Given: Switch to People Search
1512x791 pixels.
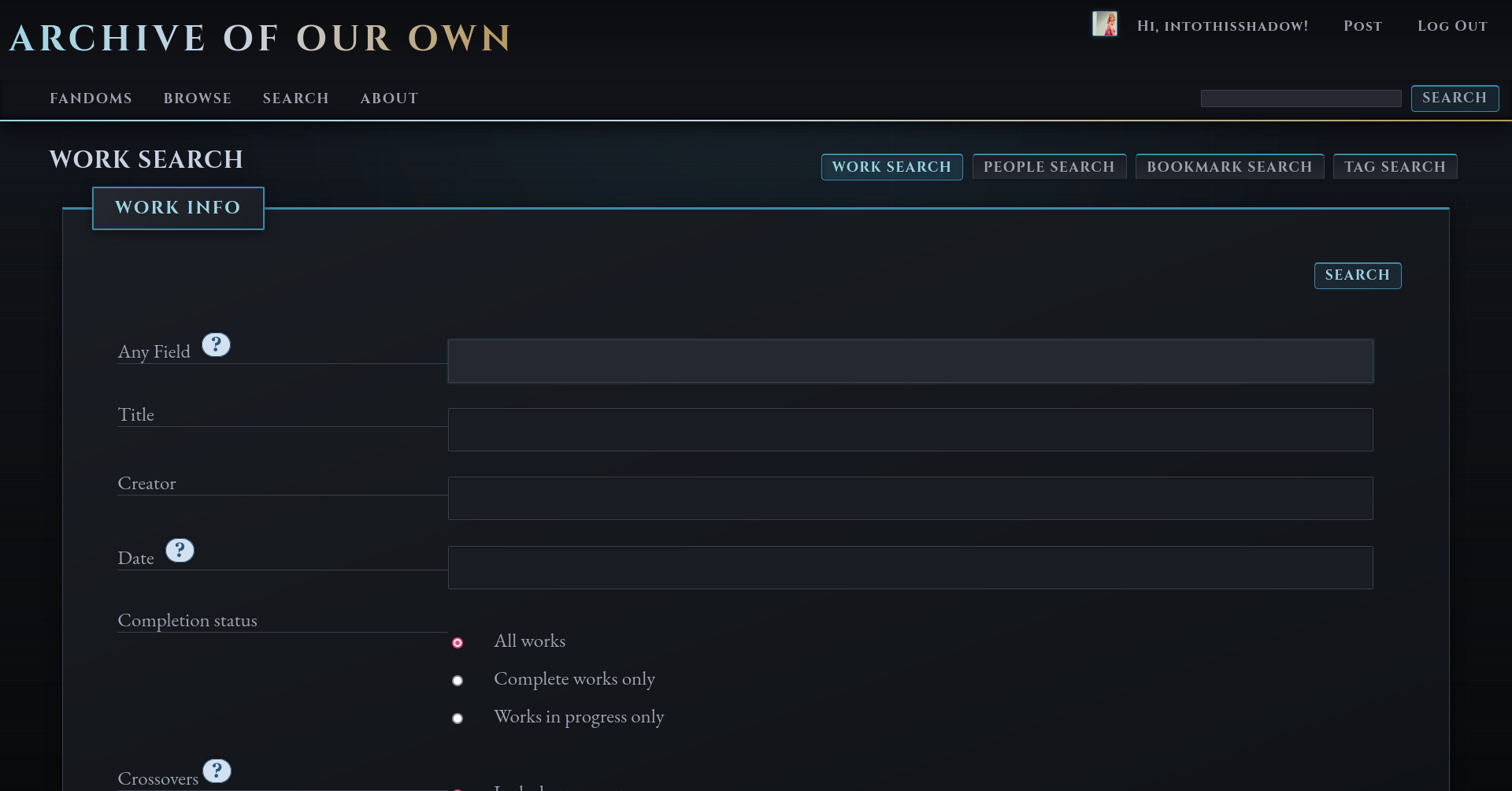Looking at the screenshot, I should tap(1049, 167).
